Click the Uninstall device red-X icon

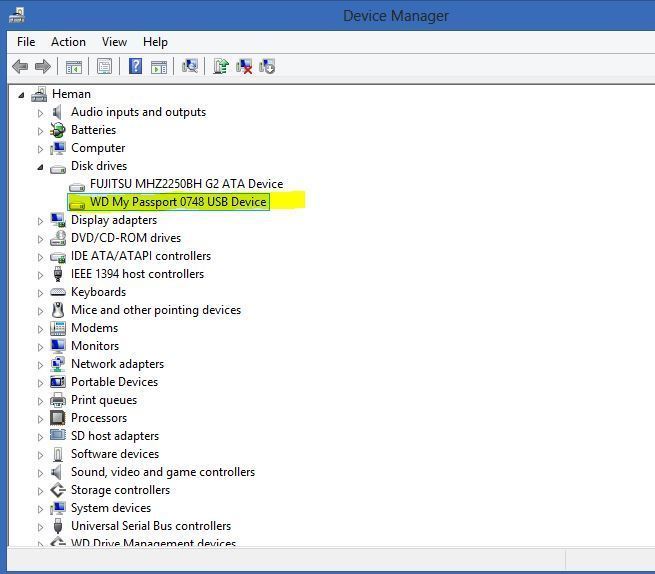point(244,66)
